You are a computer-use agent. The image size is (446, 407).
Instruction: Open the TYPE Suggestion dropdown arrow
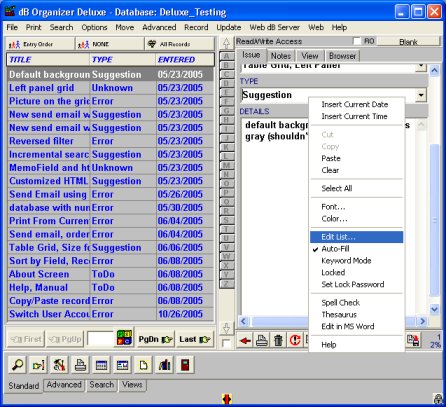(x=421, y=95)
